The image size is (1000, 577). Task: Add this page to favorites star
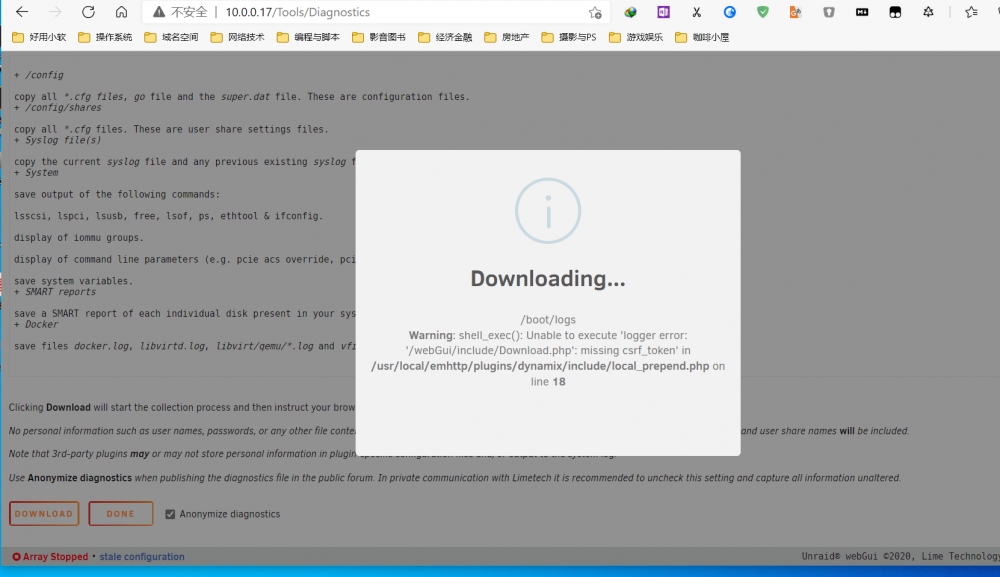(x=595, y=12)
